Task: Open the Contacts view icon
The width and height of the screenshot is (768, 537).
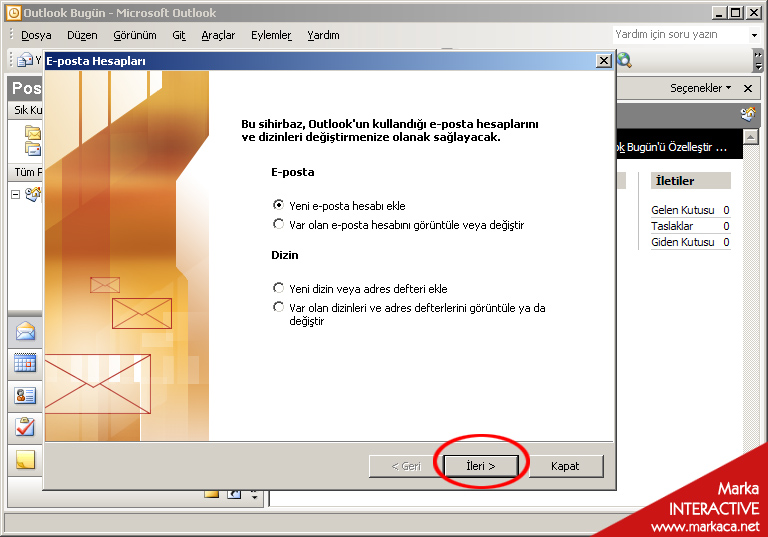Action: pos(25,395)
